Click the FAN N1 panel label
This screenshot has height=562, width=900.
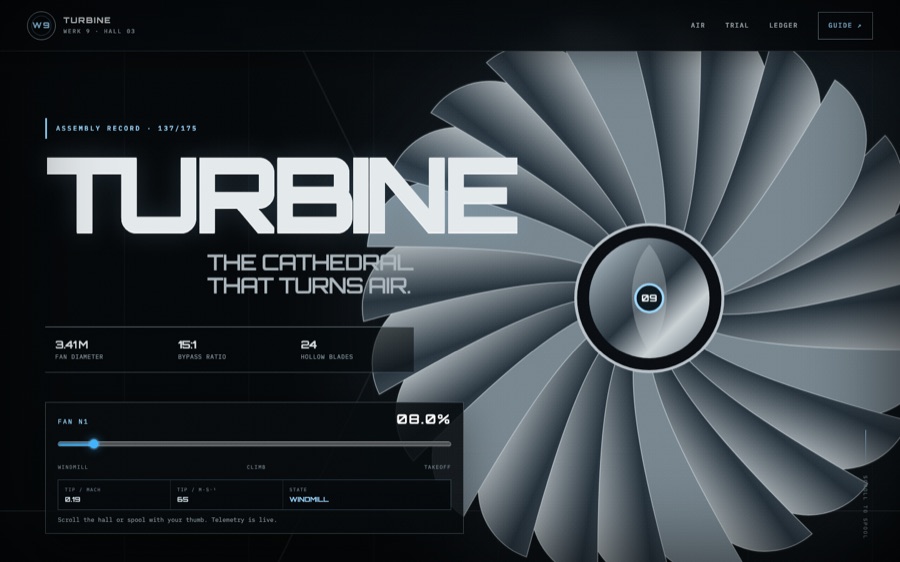tap(73, 422)
